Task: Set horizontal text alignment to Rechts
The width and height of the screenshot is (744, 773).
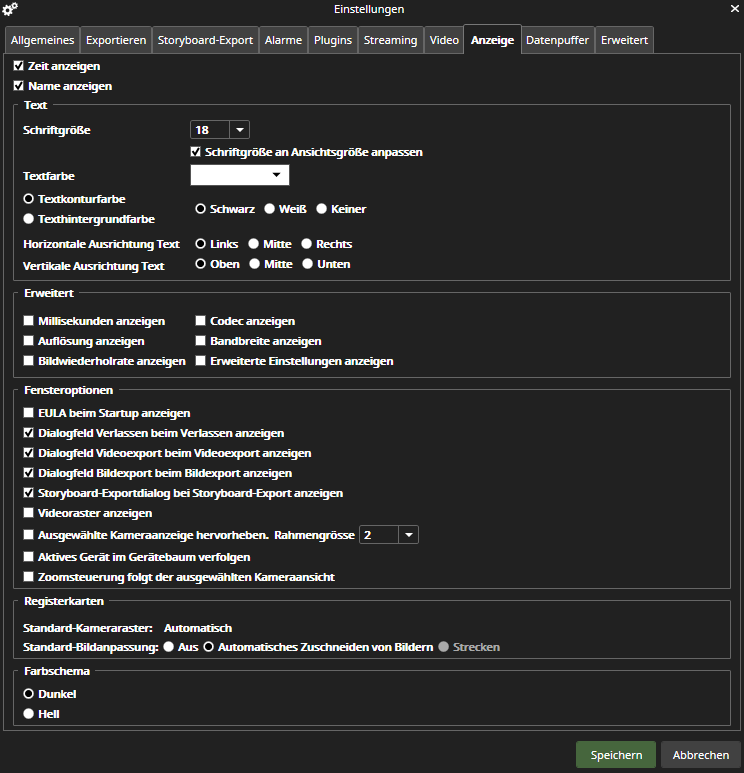Action: (307, 244)
